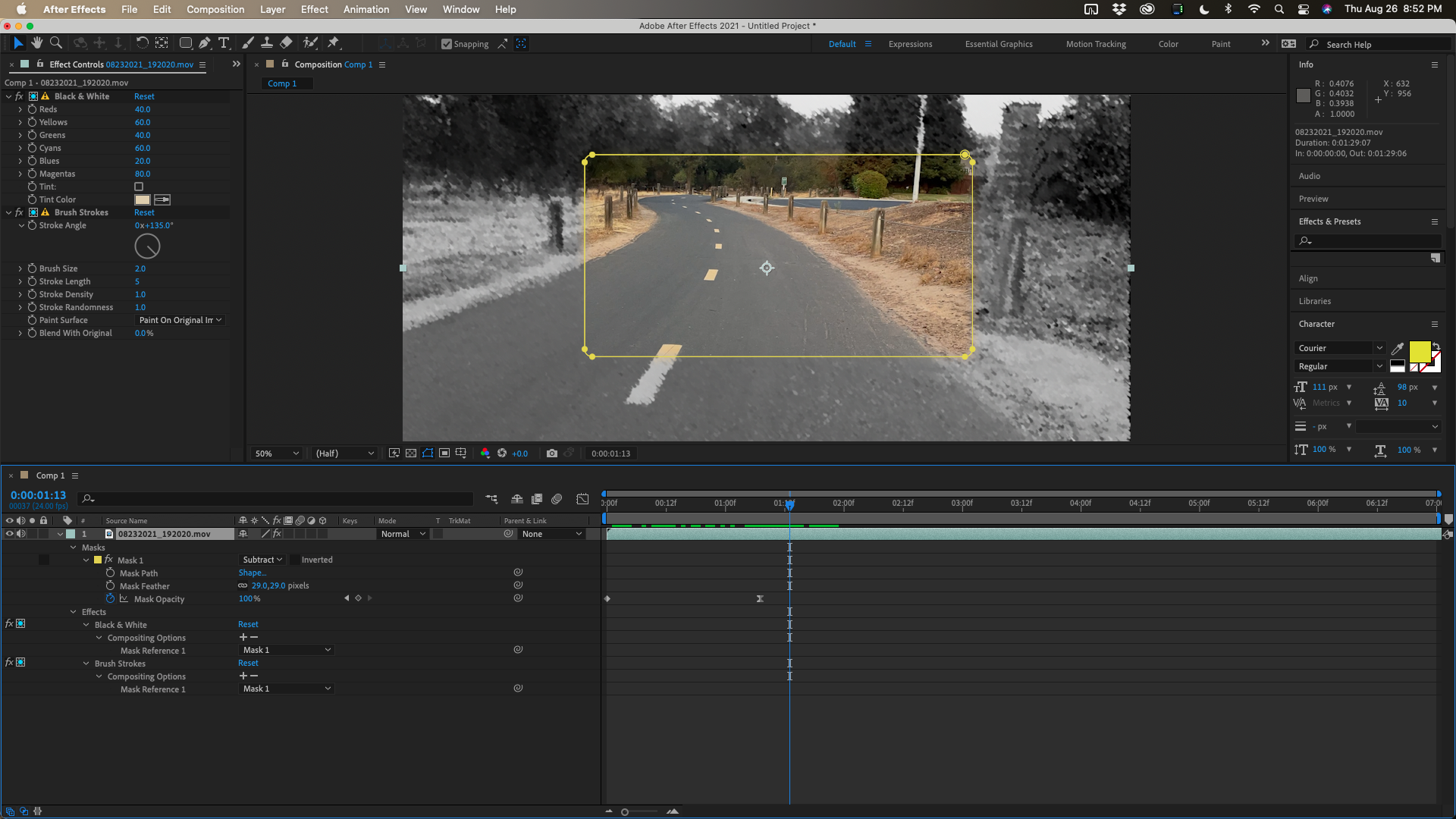Toggle the Snapping checkbox
Image resolution: width=1456 pixels, height=819 pixels.
(447, 43)
